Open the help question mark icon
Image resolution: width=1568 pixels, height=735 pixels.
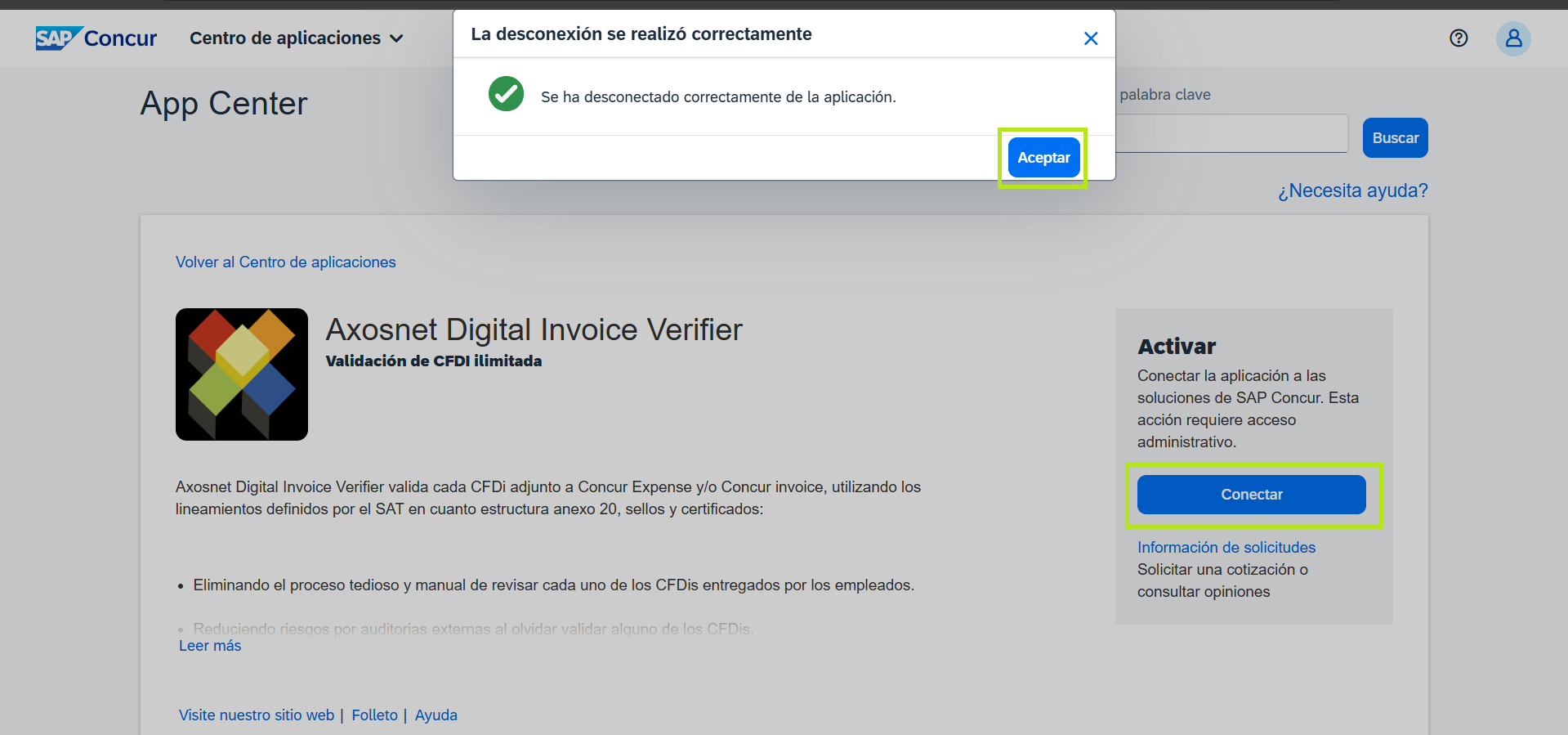[x=1459, y=38]
